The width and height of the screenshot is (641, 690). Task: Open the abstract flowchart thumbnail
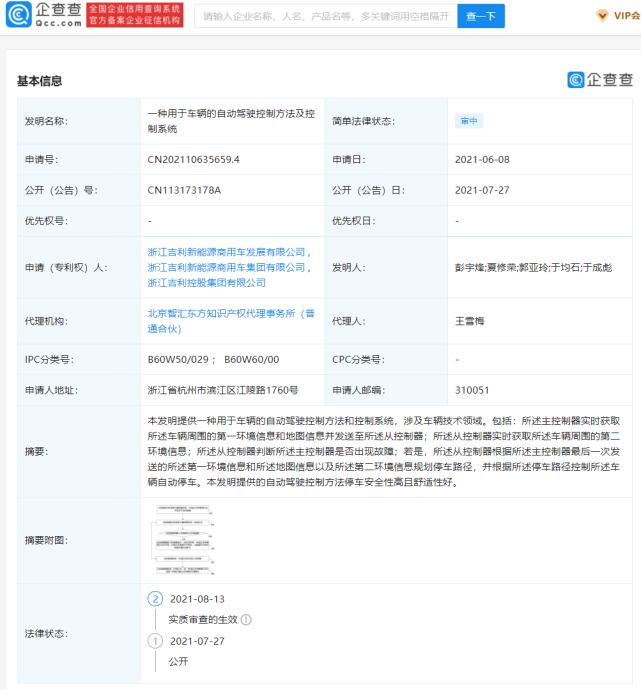[x=184, y=540]
